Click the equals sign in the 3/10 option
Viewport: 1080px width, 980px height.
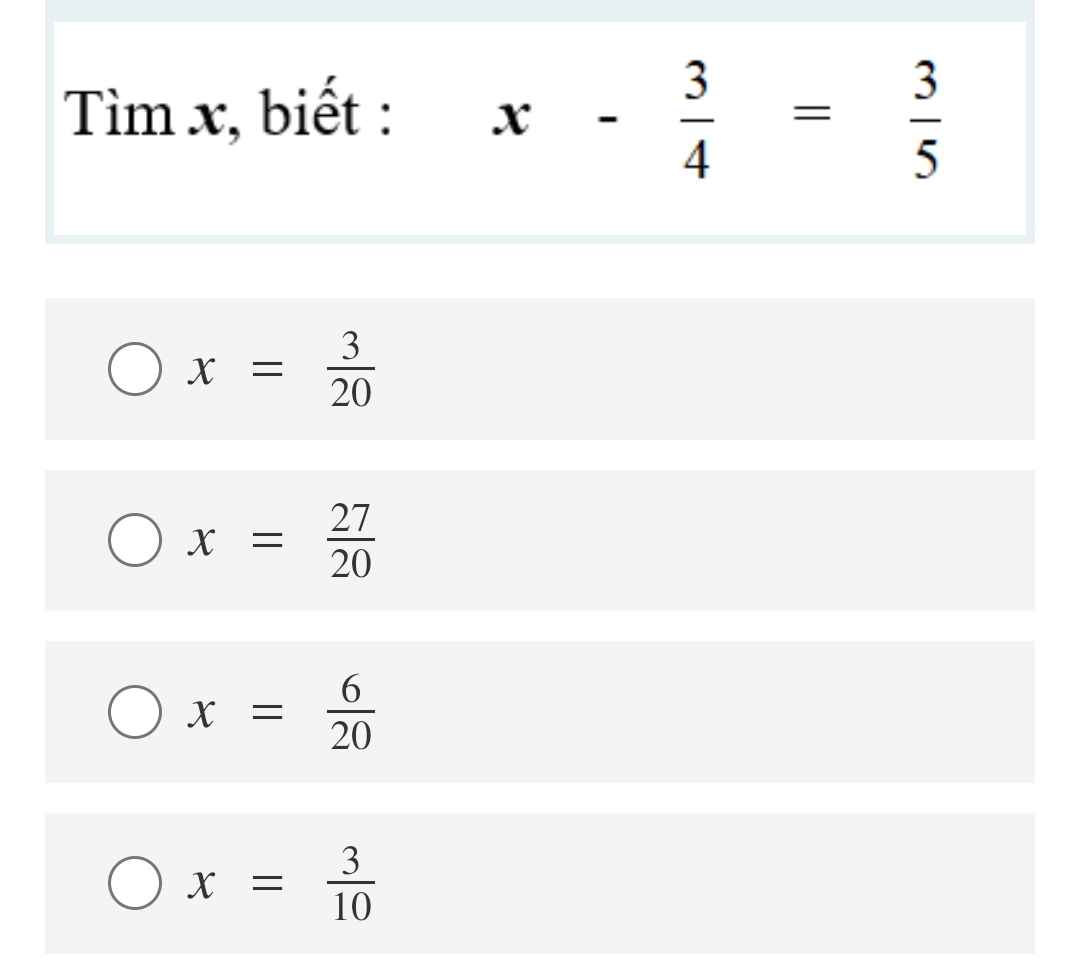point(266,885)
